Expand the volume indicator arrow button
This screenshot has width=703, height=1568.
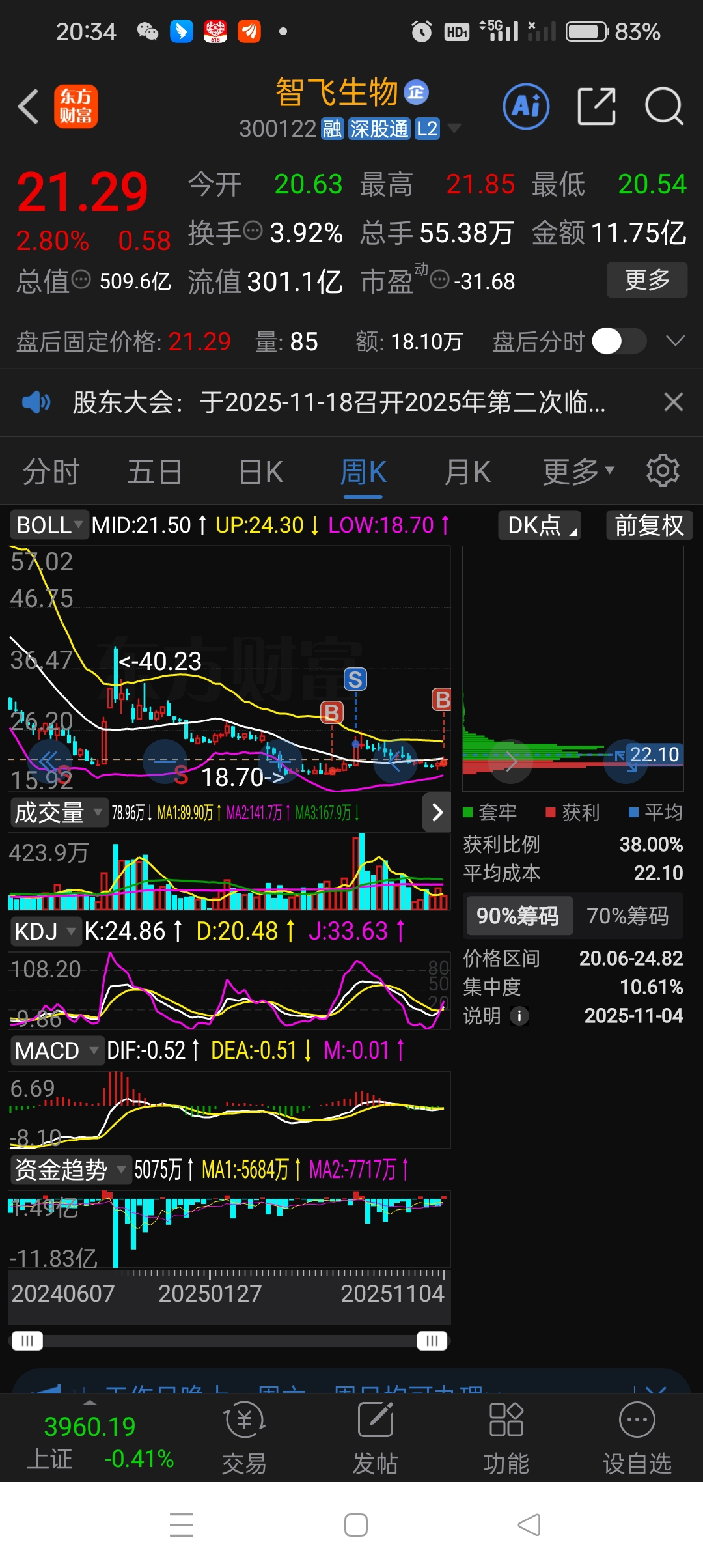point(437,812)
